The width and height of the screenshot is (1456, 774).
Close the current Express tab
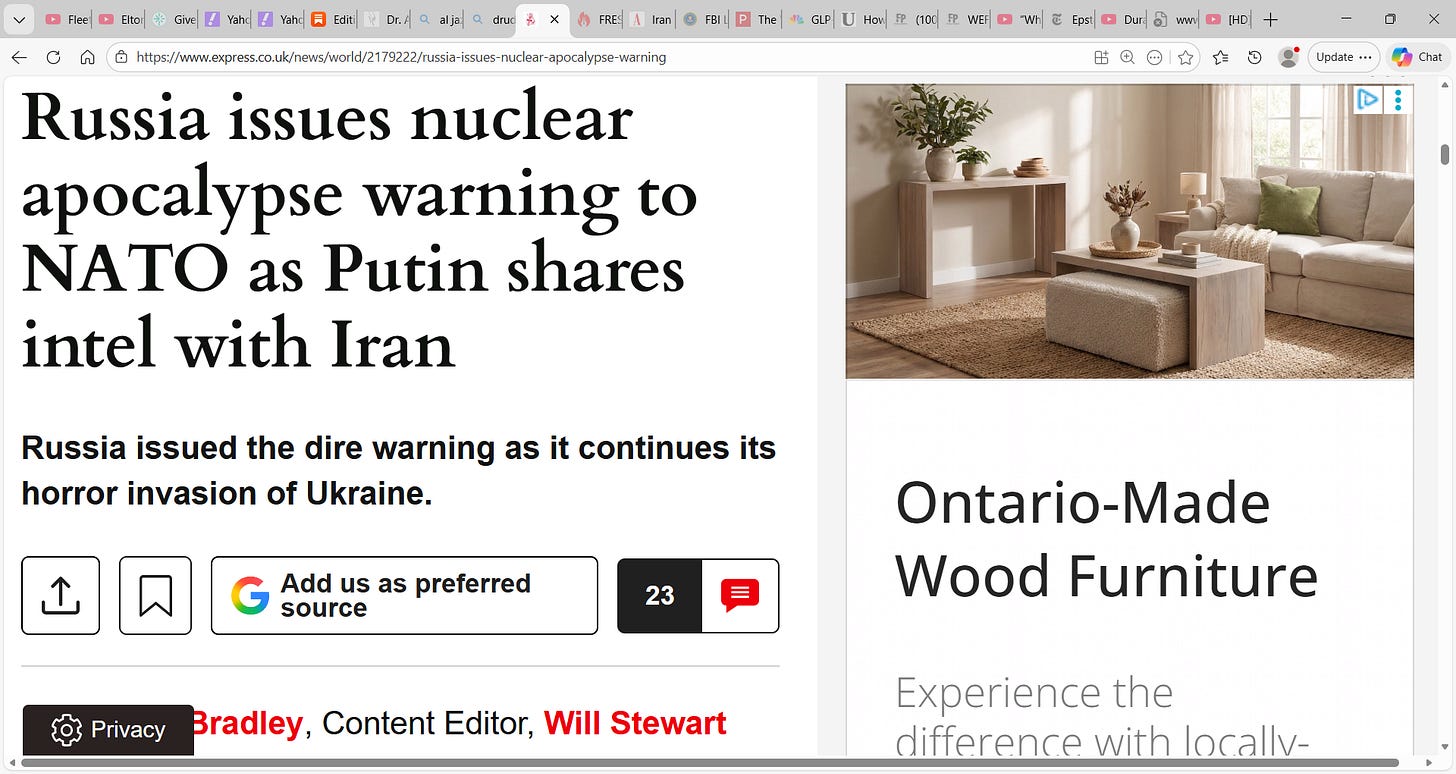tap(554, 19)
